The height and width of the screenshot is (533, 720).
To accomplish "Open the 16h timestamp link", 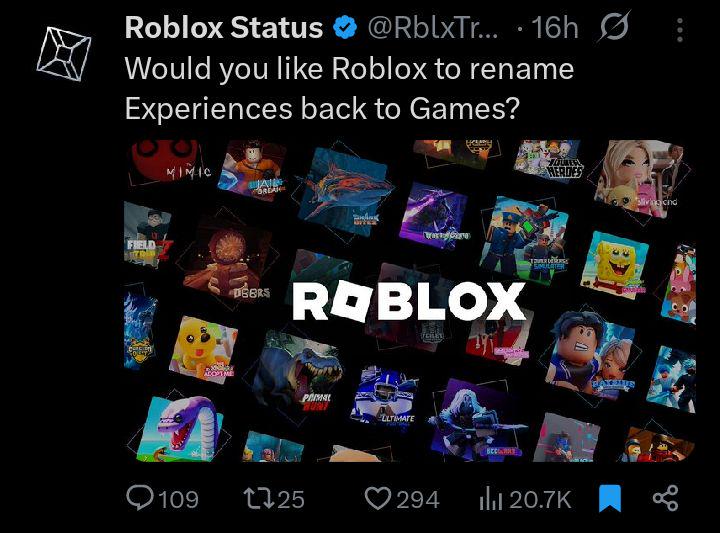I will (x=555, y=28).
